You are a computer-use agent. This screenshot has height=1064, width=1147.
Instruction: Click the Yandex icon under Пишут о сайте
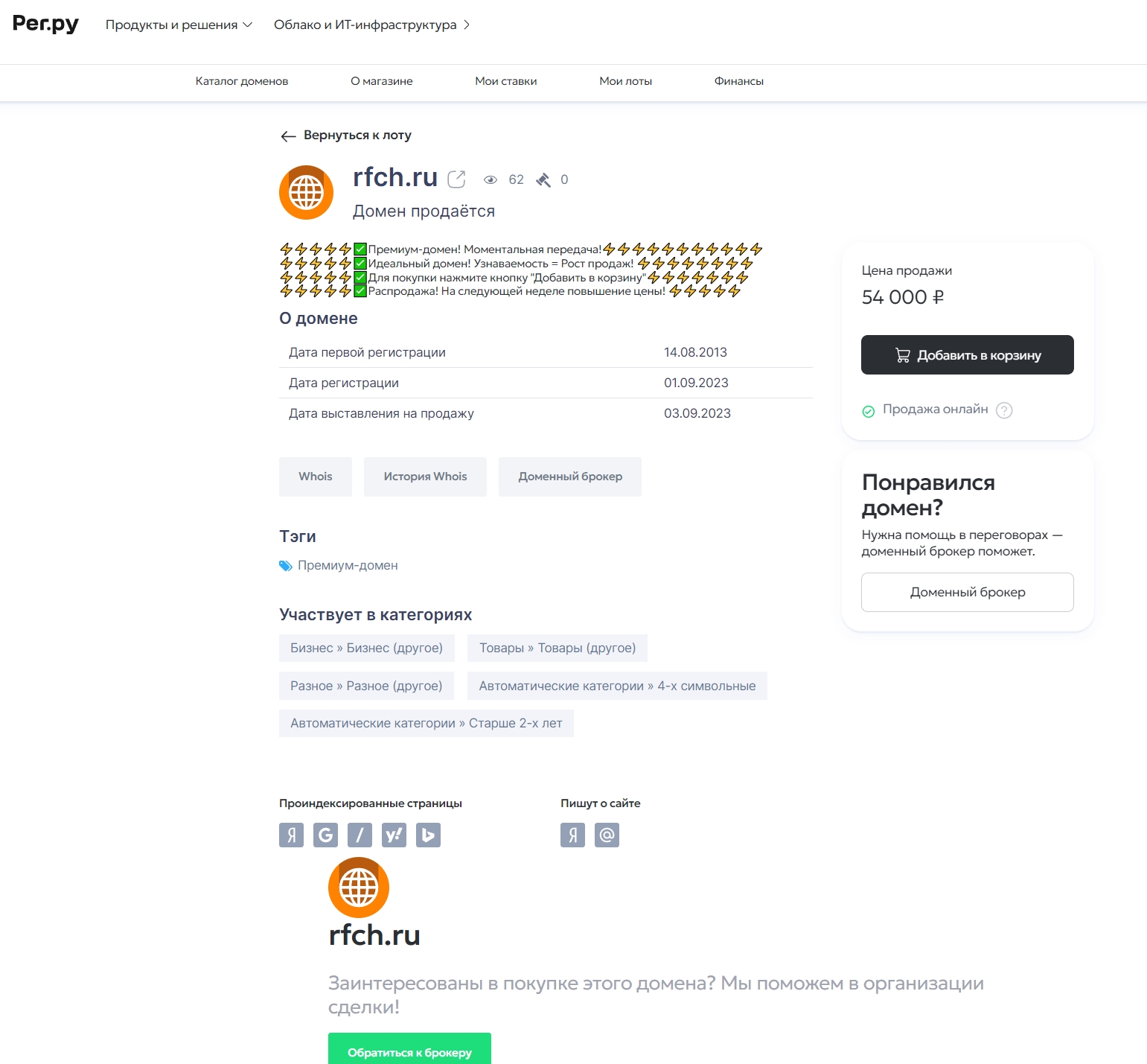tap(572, 835)
